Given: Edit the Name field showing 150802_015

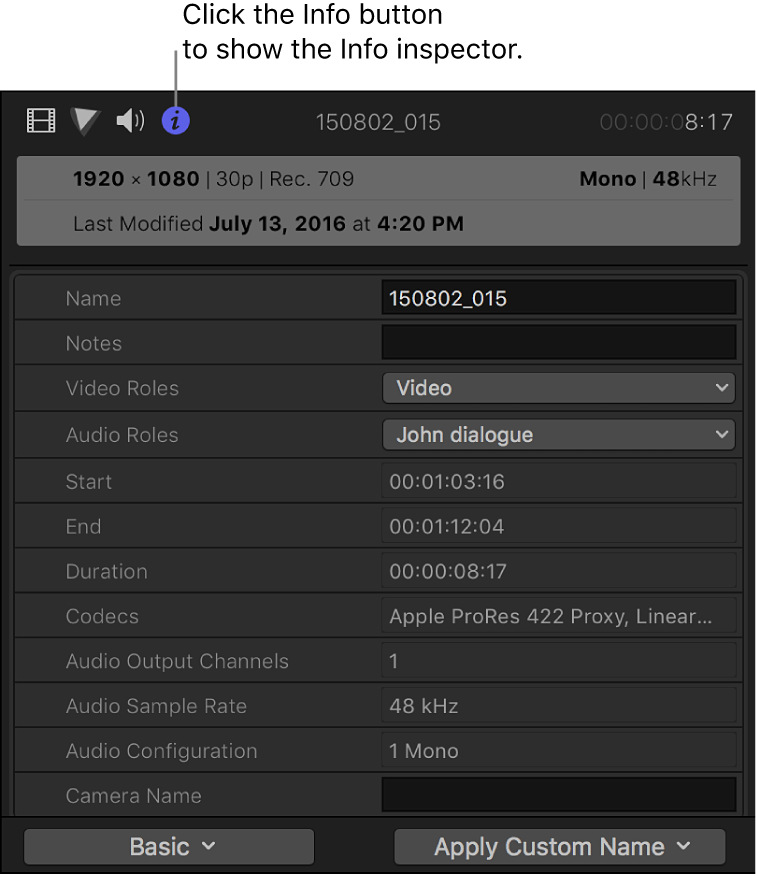Looking at the screenshot, I should click(x=558, y=297).
